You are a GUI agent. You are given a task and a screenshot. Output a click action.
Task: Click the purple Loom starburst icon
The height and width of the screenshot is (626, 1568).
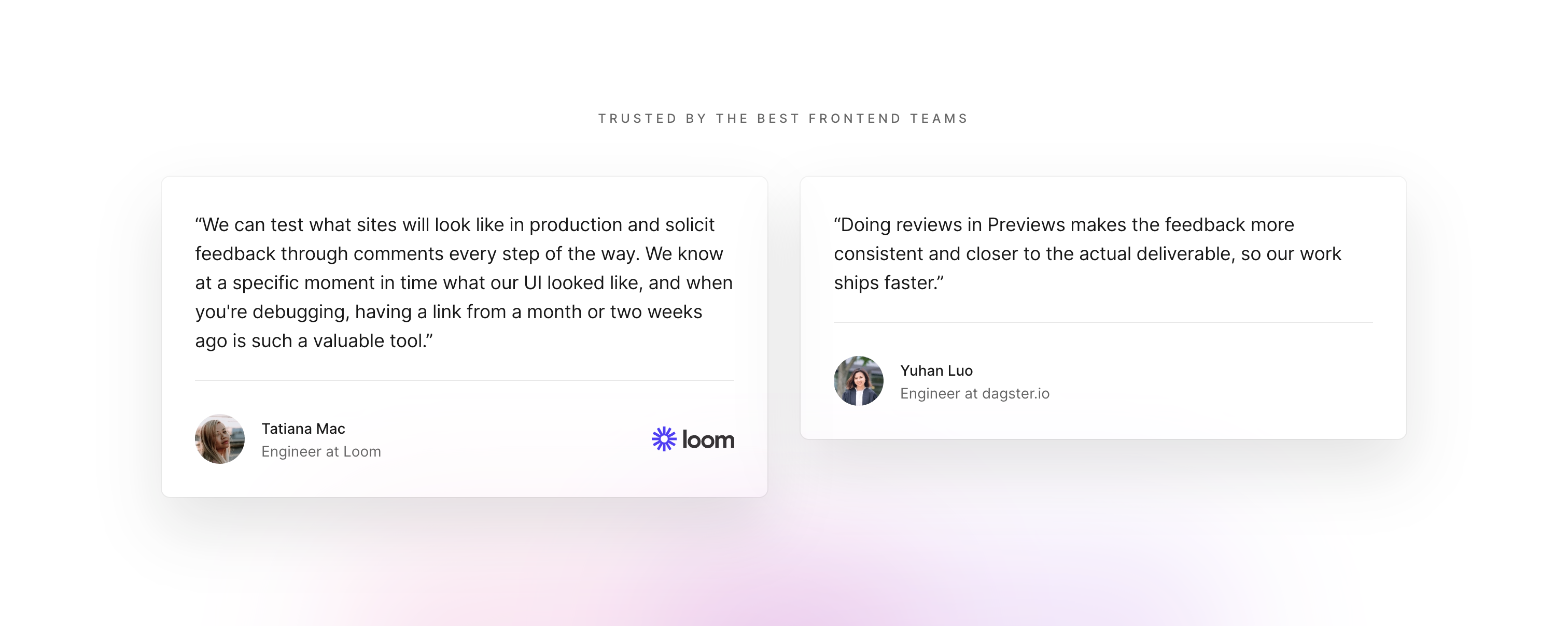[664, 439]
